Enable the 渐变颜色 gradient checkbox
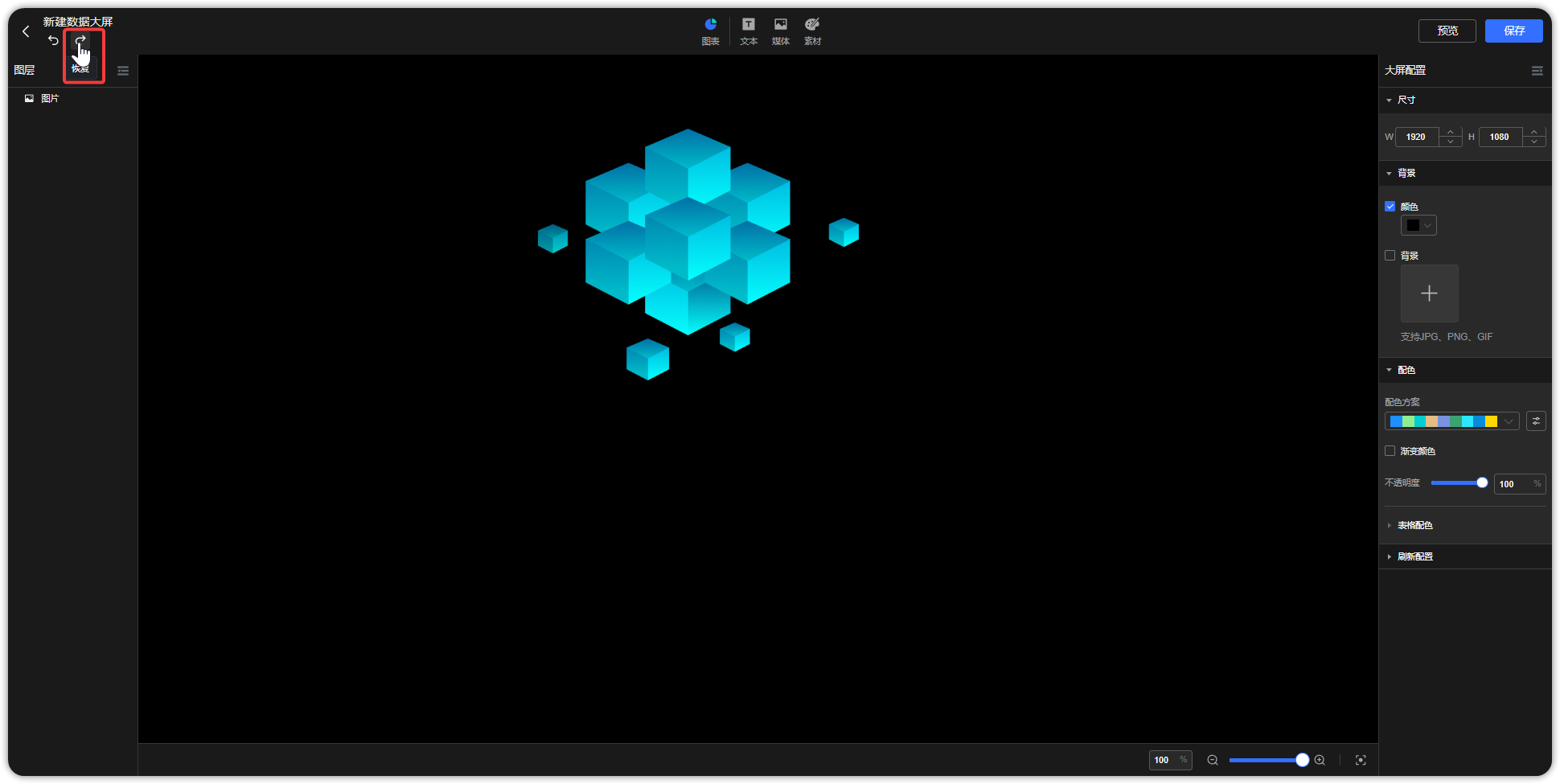Screen dimensions: 1560x784 pyautogui.click(x=1390, y=451)
